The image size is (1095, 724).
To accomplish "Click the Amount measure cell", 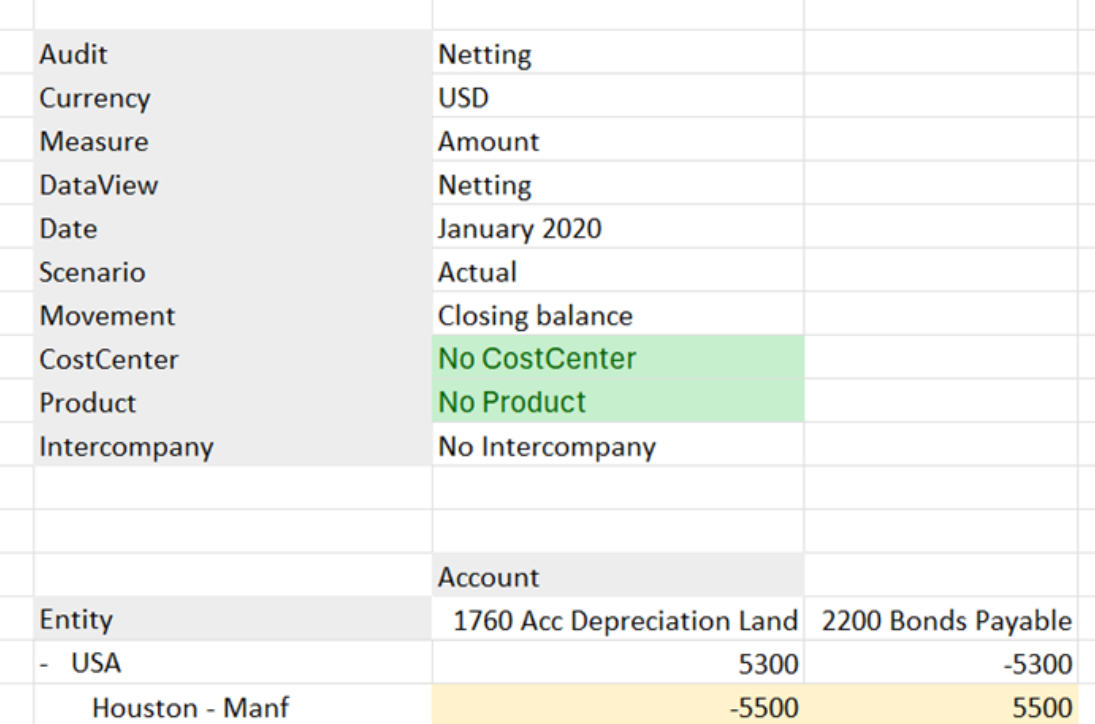I will (x=618, y=140).
